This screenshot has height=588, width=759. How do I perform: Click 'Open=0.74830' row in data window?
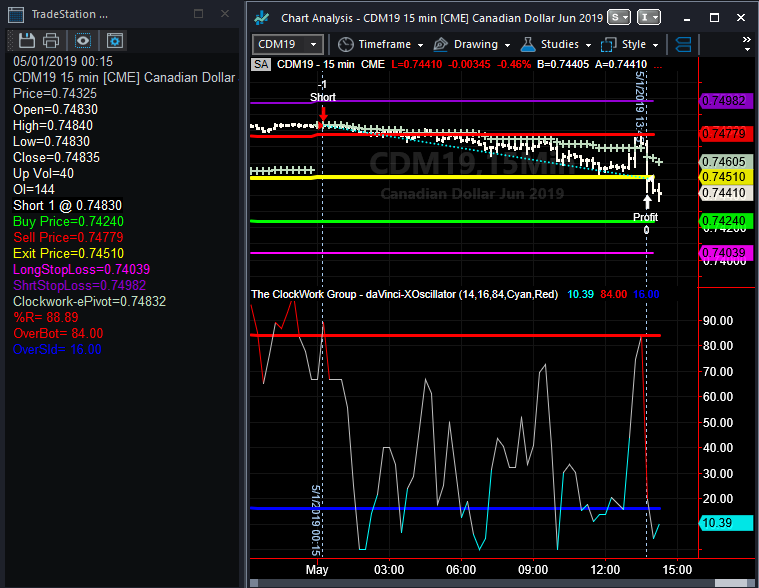click(55, 109)
